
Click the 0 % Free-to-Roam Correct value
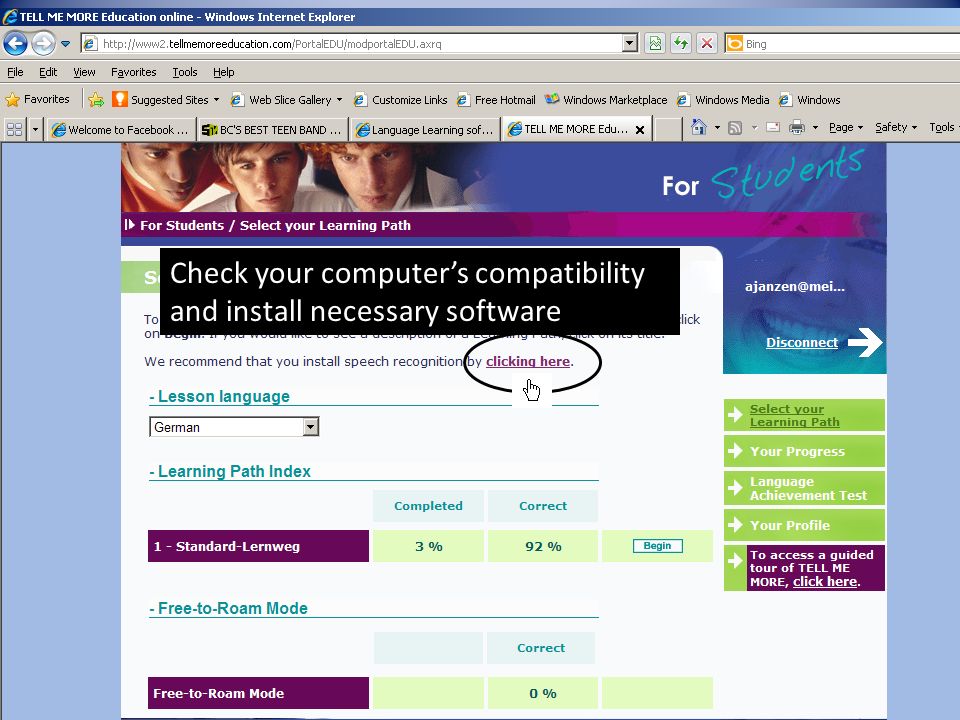tap(543, 693)
